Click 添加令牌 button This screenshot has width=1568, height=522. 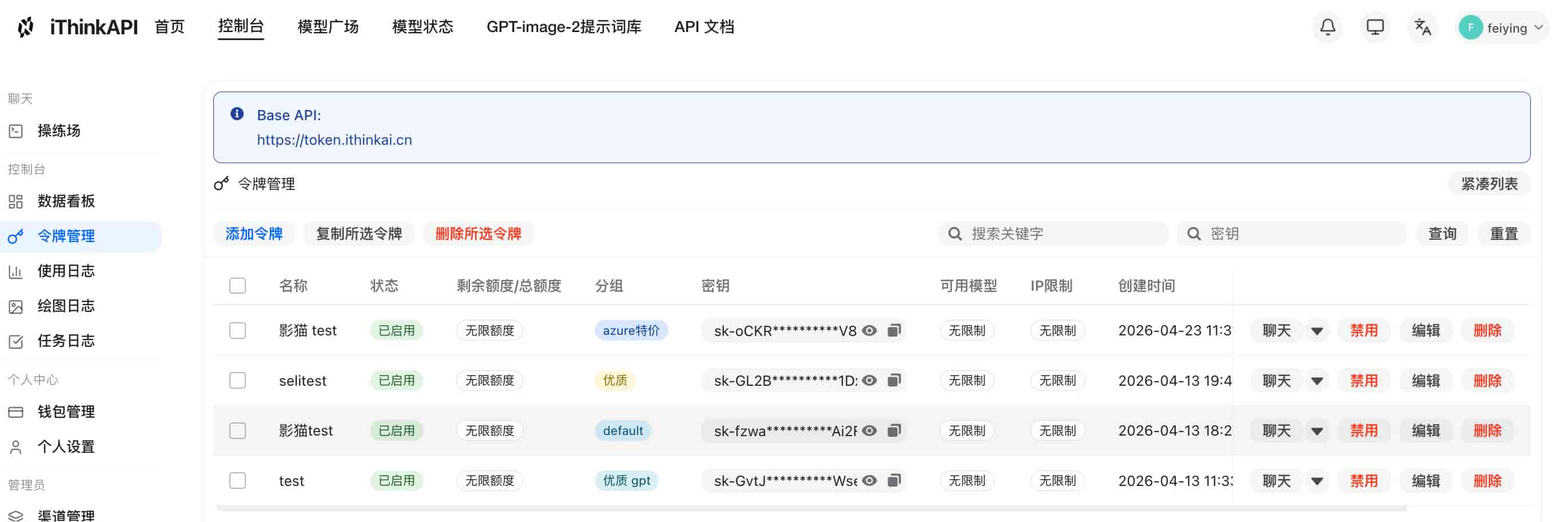(254, 234)
